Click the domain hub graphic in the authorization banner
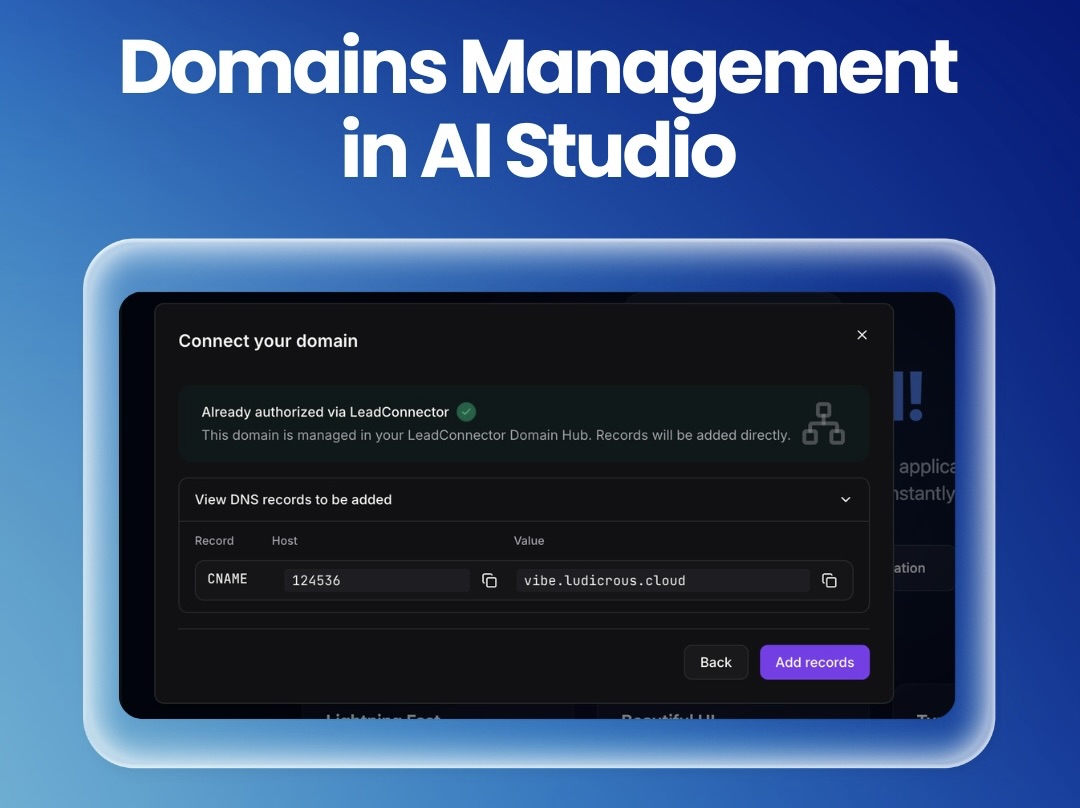 825,424
